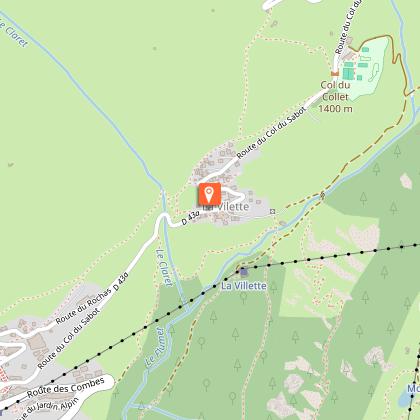420x420 pixels.
Task: Select the La Villette lift station icon
Action: [244, 272]
